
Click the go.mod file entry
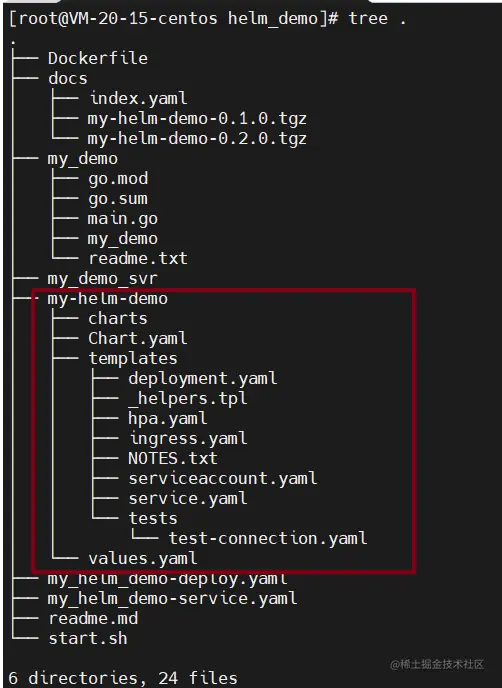point(118,179)
